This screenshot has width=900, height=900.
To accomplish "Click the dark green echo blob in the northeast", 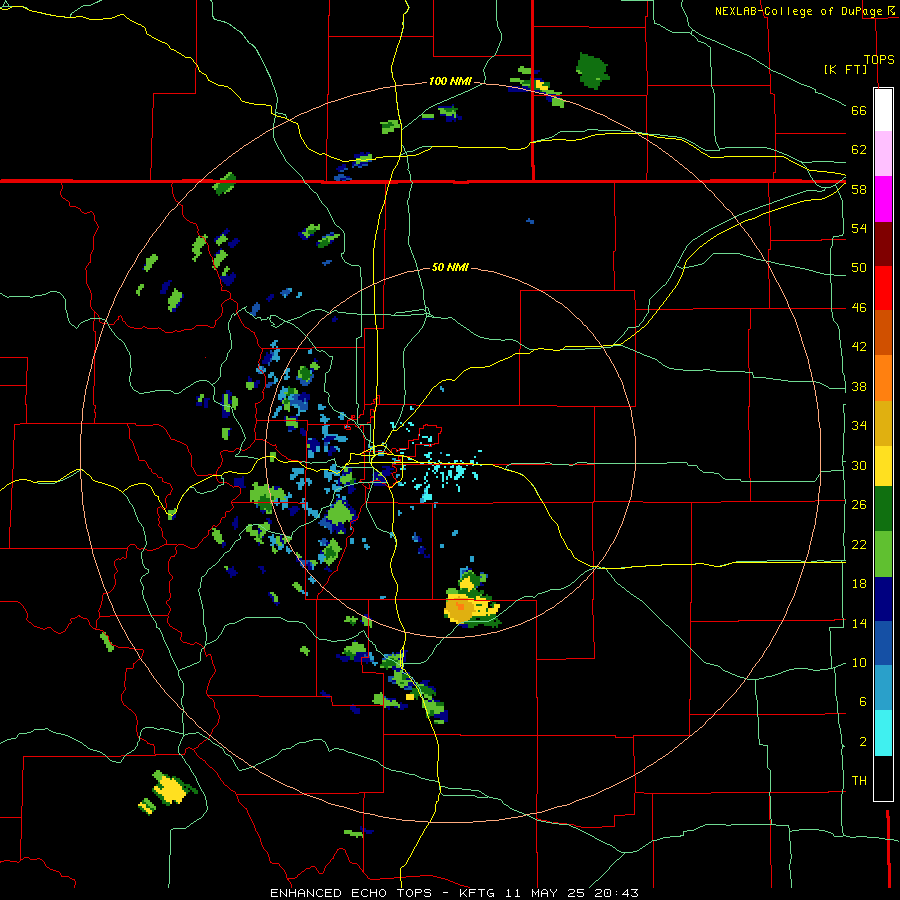I will click(592, 71).
